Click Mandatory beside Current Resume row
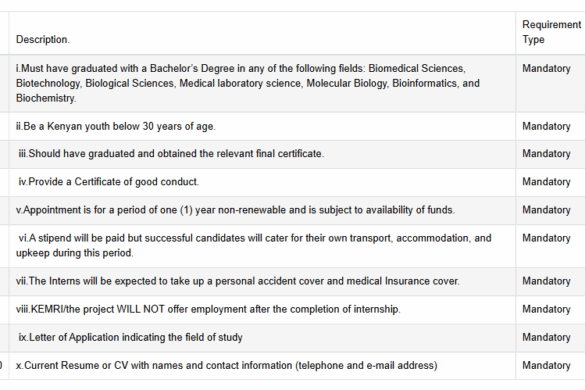 point(546,365)
